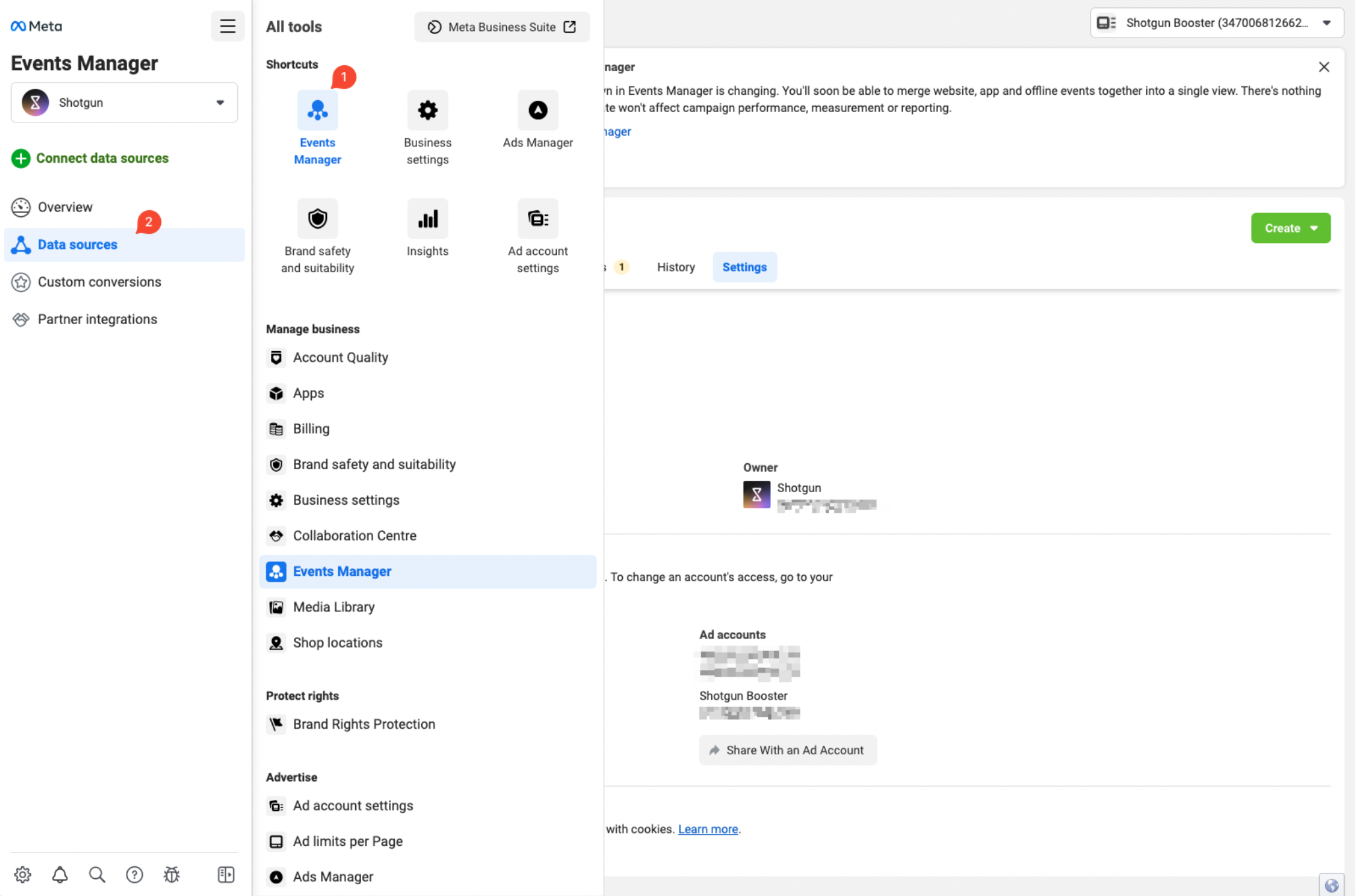Open the green Create dropdown
This screenshot has height=896, width=1355.
coord(1290,228)
